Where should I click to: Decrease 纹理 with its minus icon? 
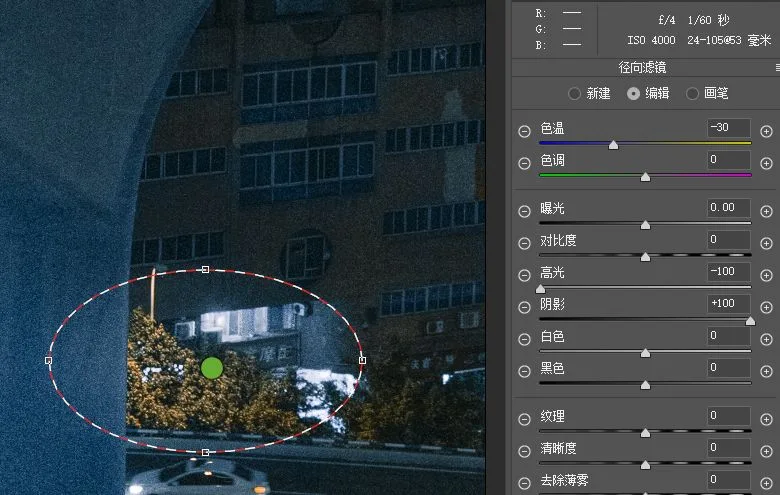coord(524,419)
